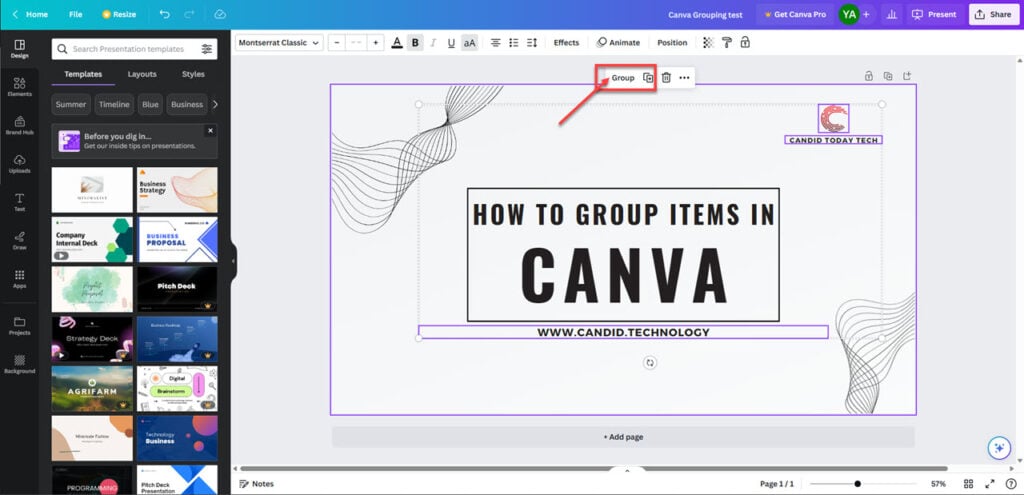Click the Redo arrow
This screenshot has height=495, width=1024.
189,14
